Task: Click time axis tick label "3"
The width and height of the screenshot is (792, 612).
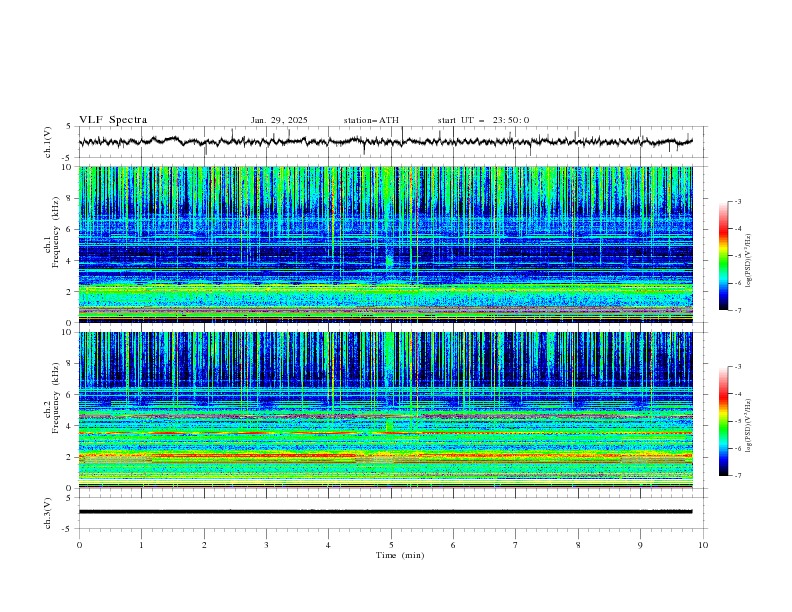Action: coord(266,545)
